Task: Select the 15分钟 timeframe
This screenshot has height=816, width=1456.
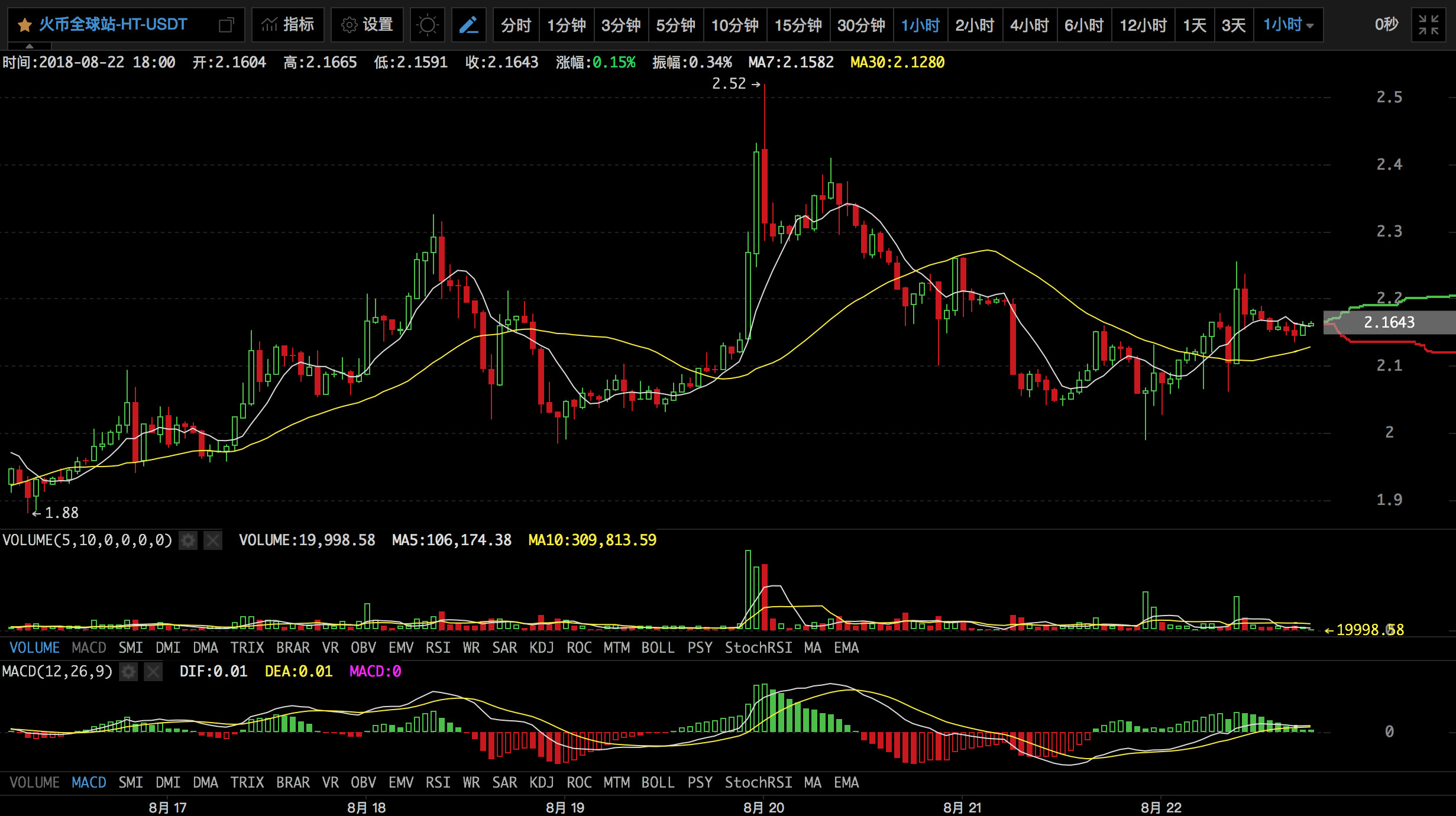Action: [x=798, y=25]
